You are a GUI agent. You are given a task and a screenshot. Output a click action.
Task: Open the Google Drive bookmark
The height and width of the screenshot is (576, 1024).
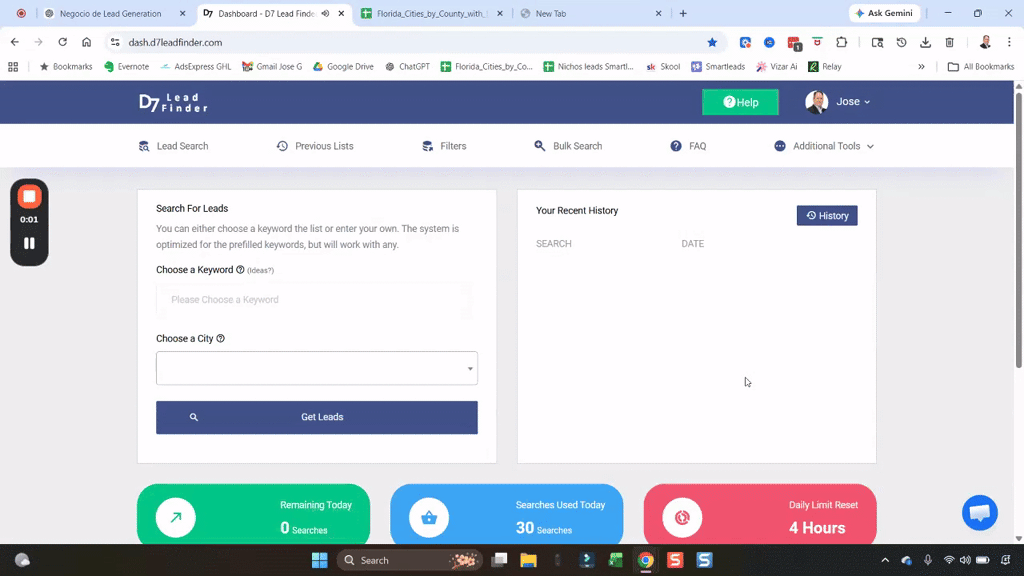pyautogui.click(x=344, y=67)
